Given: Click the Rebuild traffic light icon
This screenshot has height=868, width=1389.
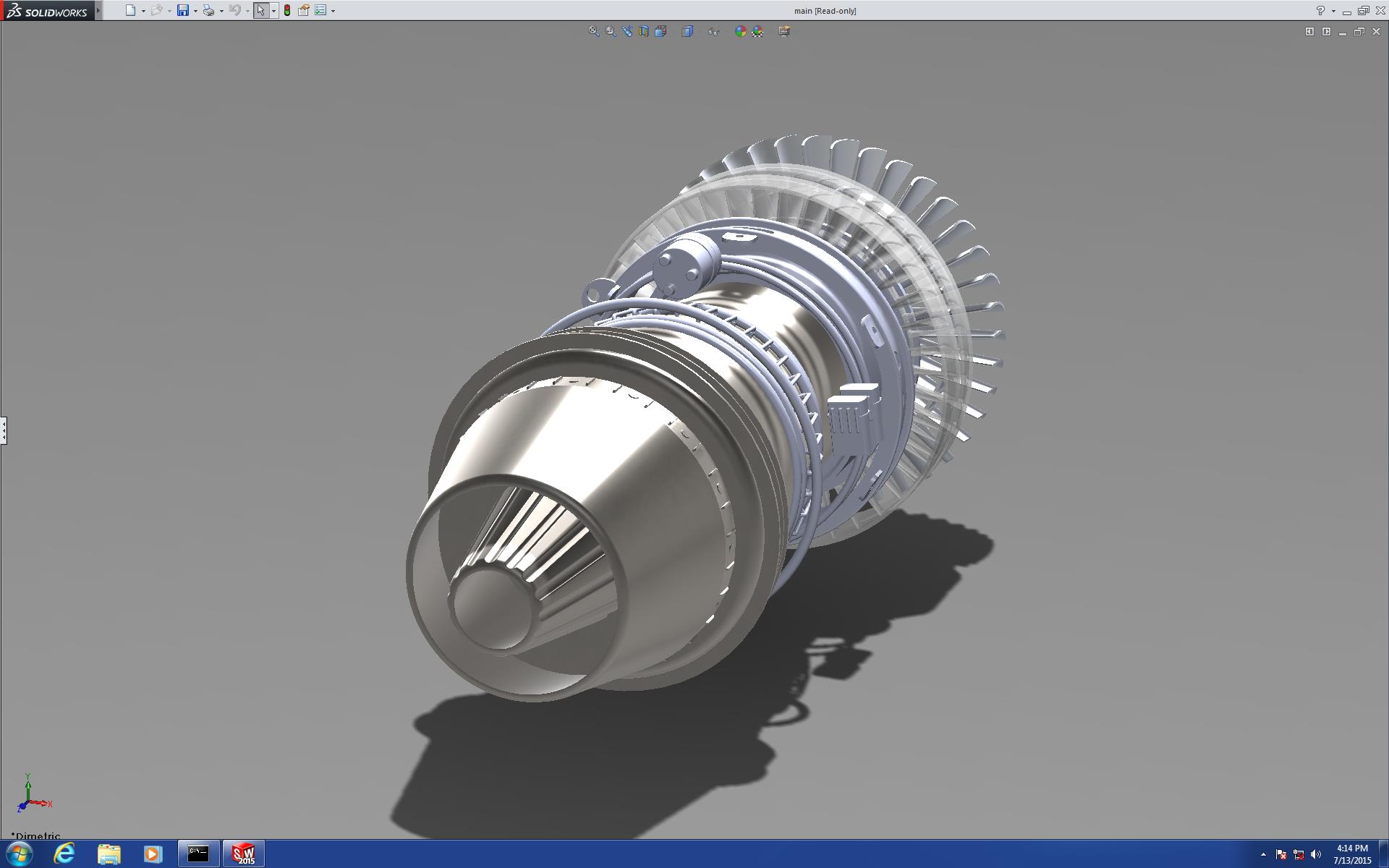Looking at the screenshot, I should coord(287,10).
